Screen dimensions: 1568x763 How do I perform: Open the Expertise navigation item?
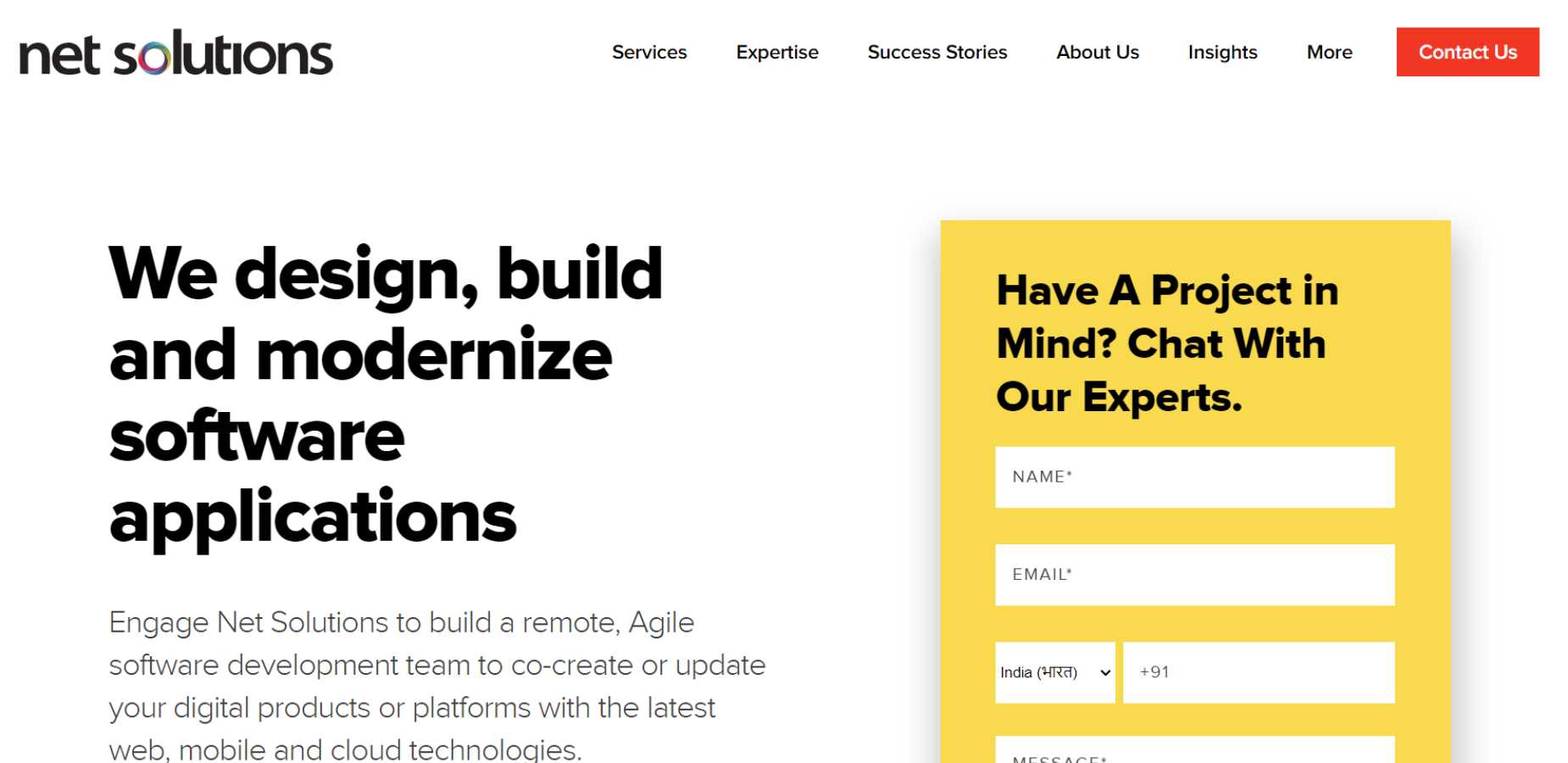pyautogui.click(x=776, y=53)
